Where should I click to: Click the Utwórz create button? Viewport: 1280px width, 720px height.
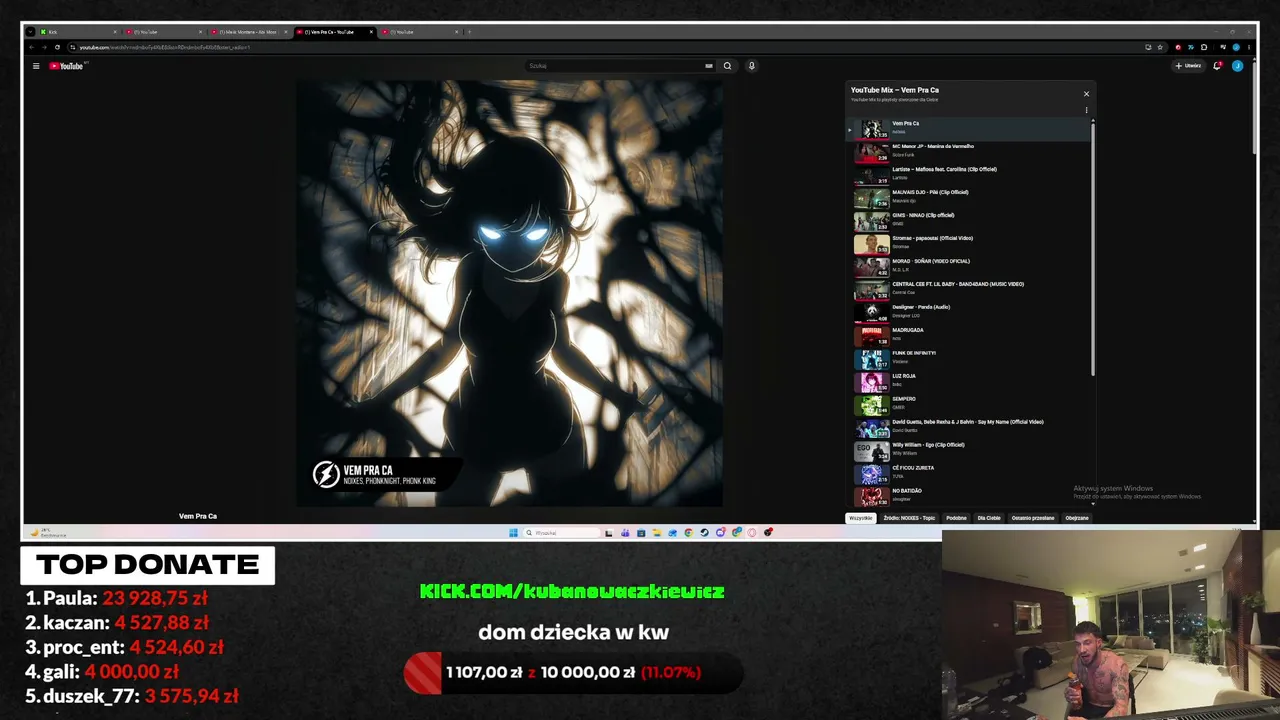coord(1189,66)
